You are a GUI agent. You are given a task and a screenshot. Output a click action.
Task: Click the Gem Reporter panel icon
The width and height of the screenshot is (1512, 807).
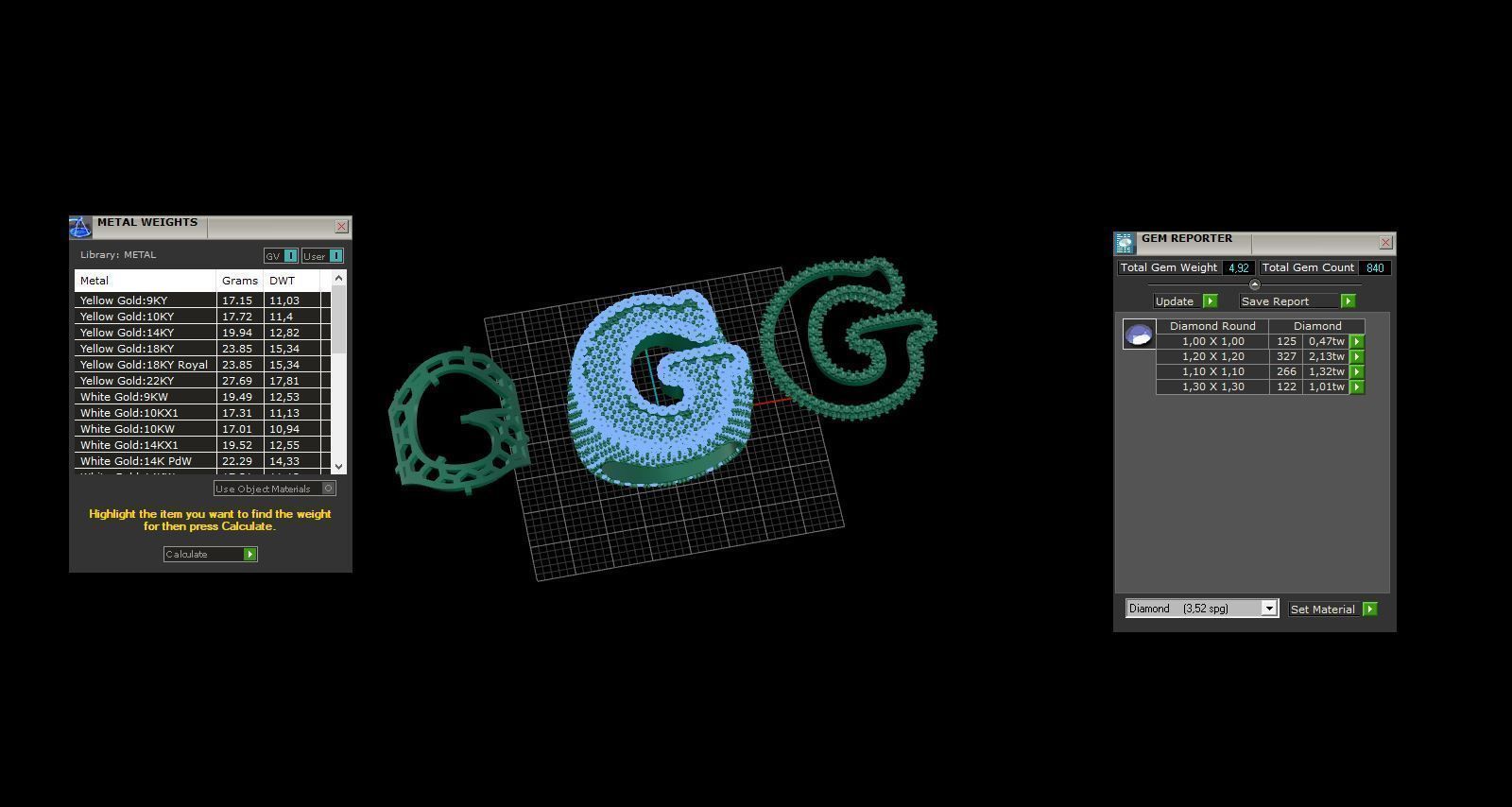pos(1125,243)
